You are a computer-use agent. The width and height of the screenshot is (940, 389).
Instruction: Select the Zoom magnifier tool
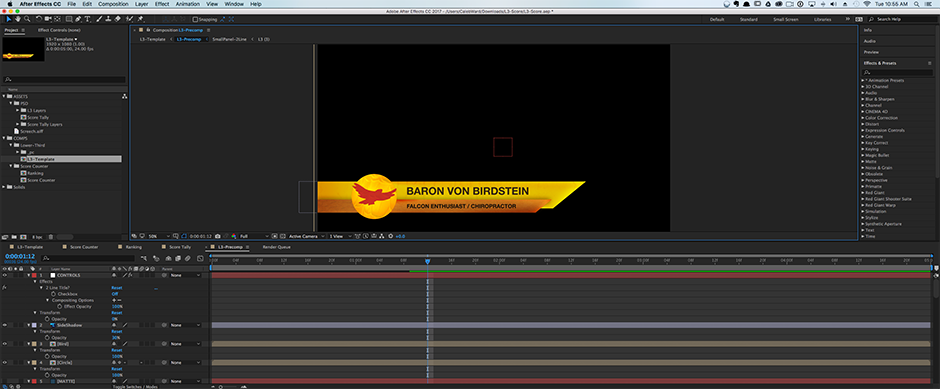(27, 19)
